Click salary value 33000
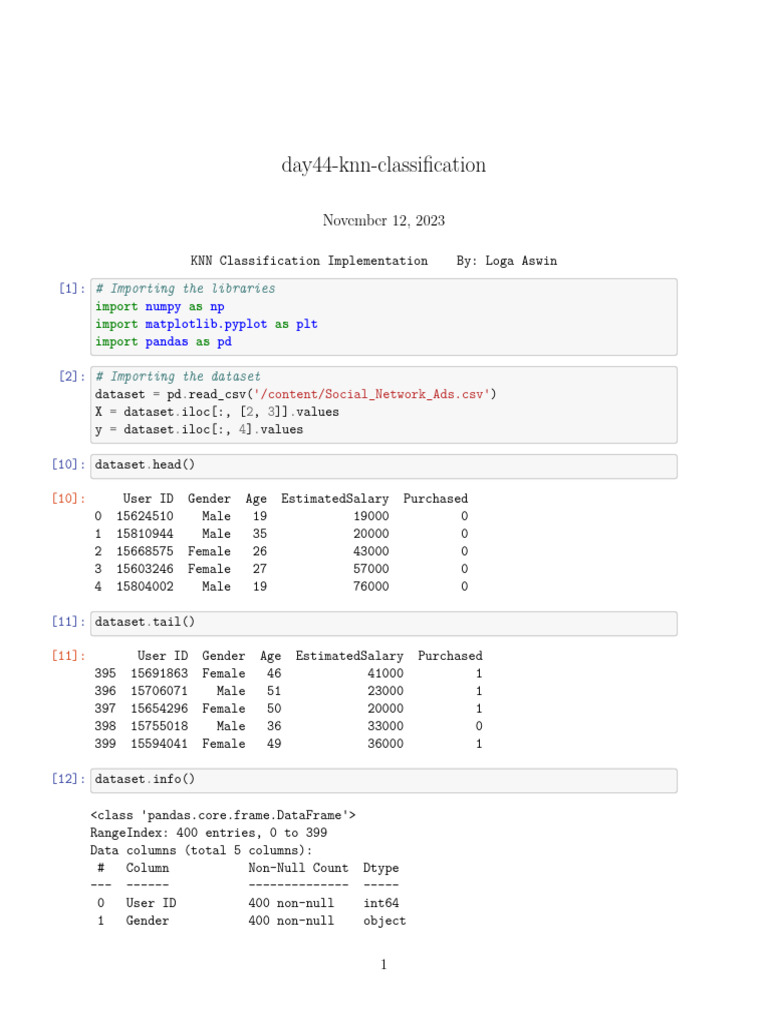Image resolution: width=768 pixels, height=1024 pixels. [385, 727]
